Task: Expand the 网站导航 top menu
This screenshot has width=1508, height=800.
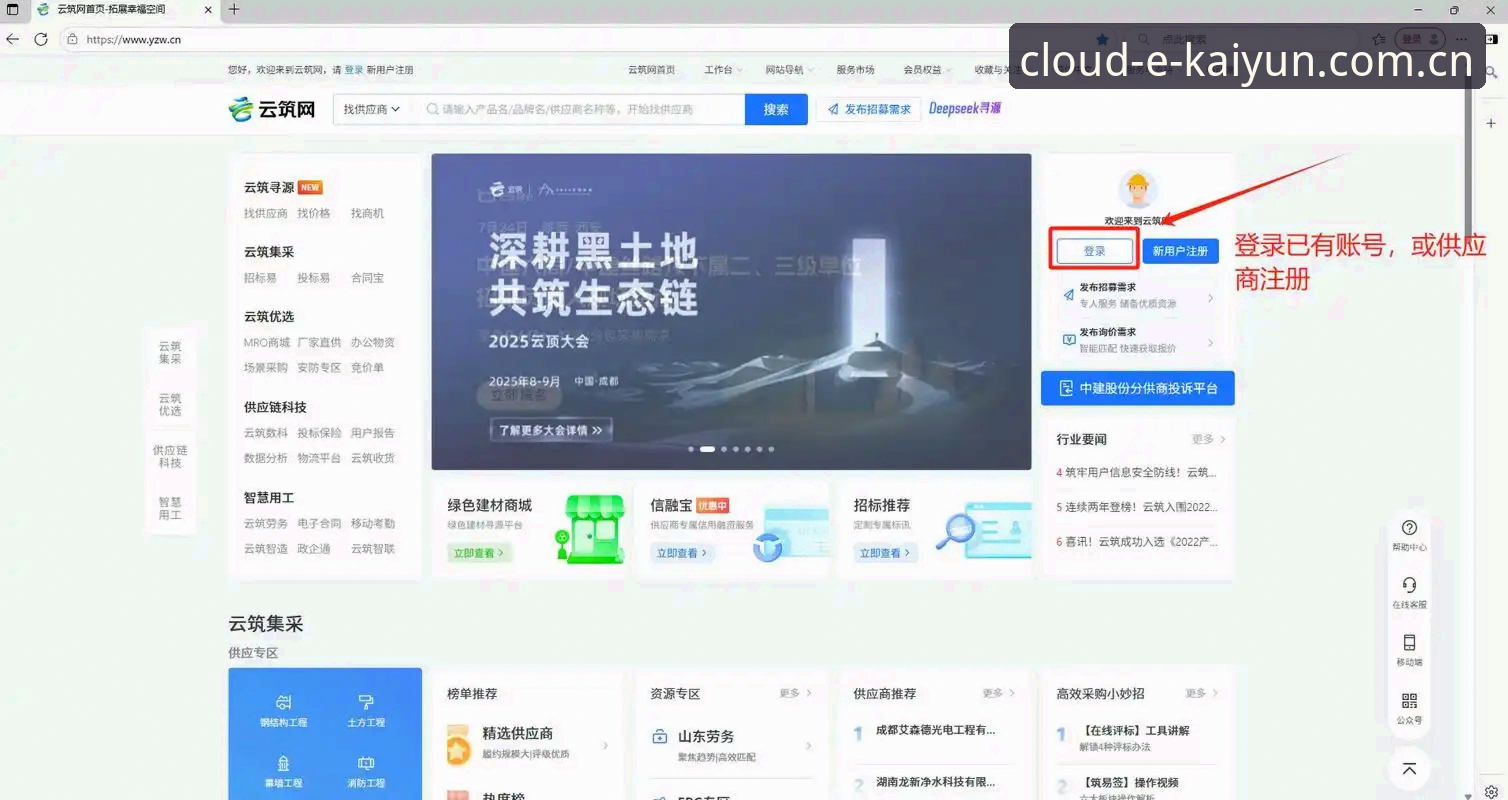Action: [x=789, y=70]
